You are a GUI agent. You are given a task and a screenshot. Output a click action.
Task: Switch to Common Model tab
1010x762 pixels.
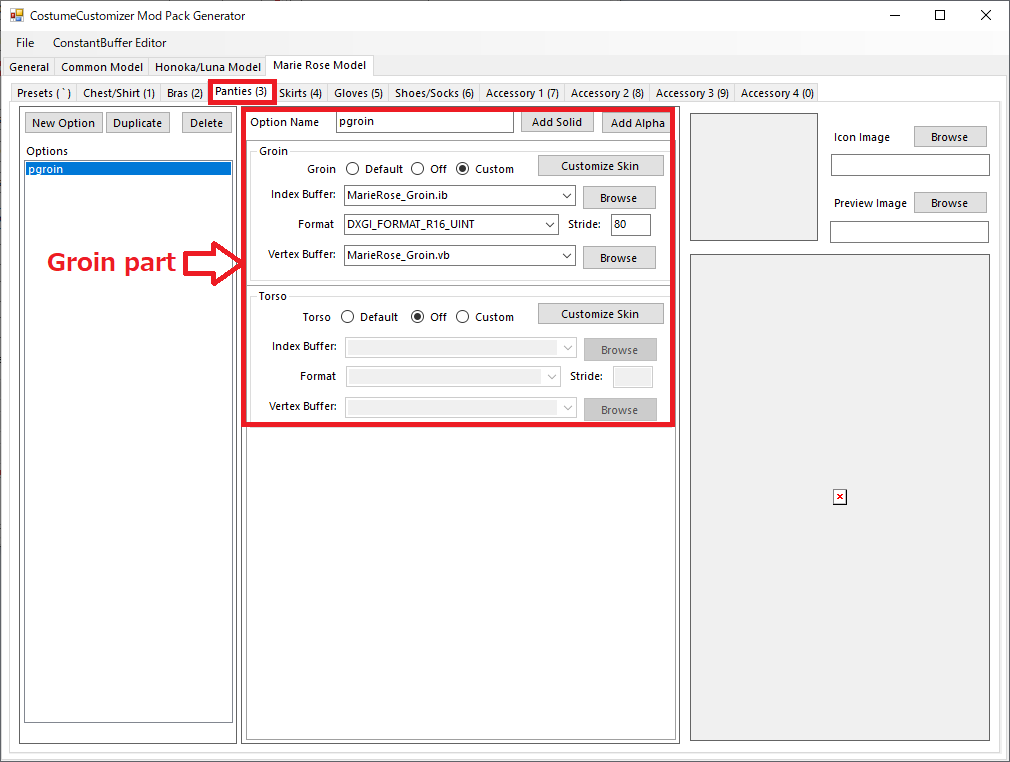(x=102, y=67)
